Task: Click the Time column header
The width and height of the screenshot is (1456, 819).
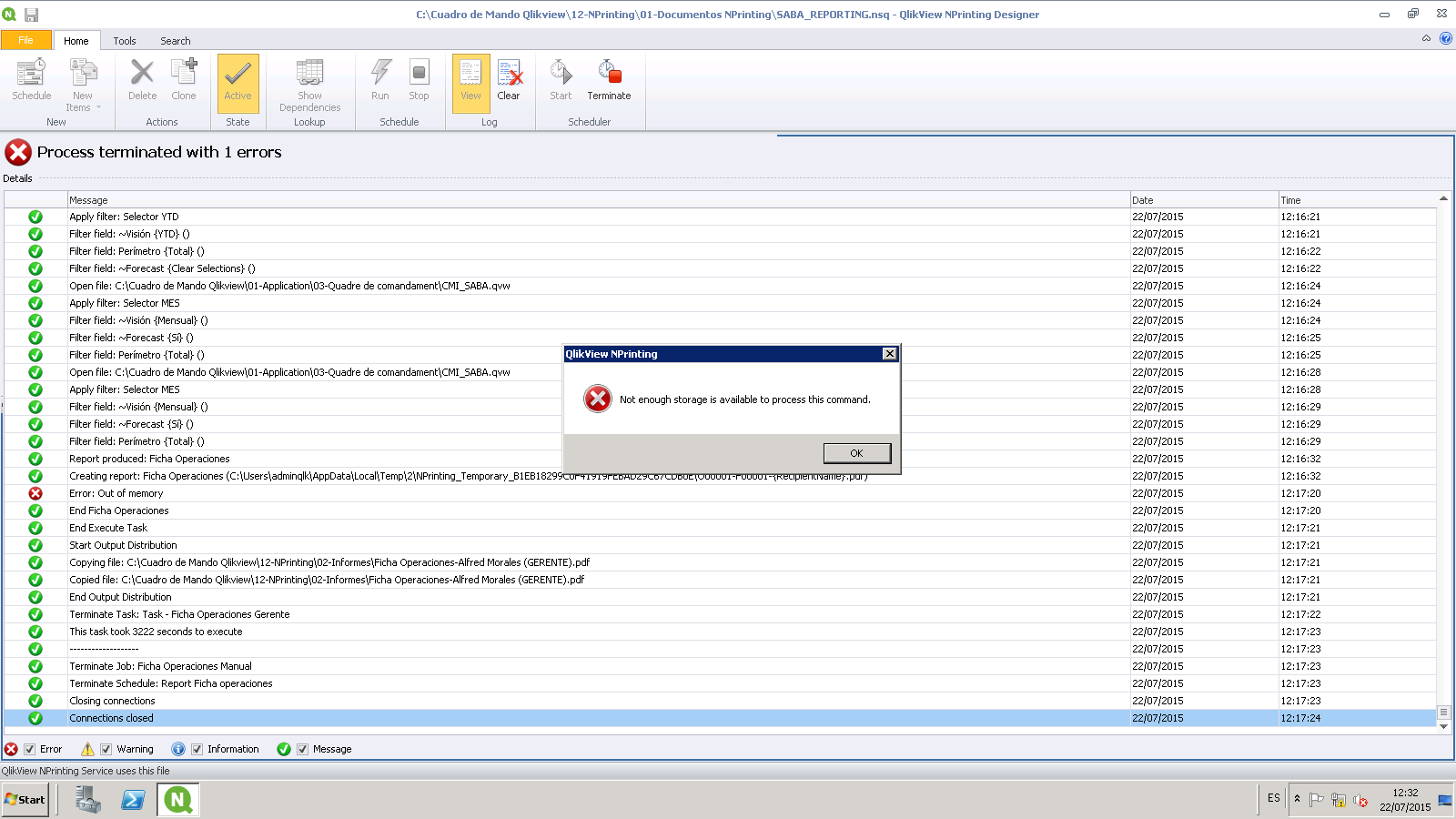Action: (x=1357, y=200)
